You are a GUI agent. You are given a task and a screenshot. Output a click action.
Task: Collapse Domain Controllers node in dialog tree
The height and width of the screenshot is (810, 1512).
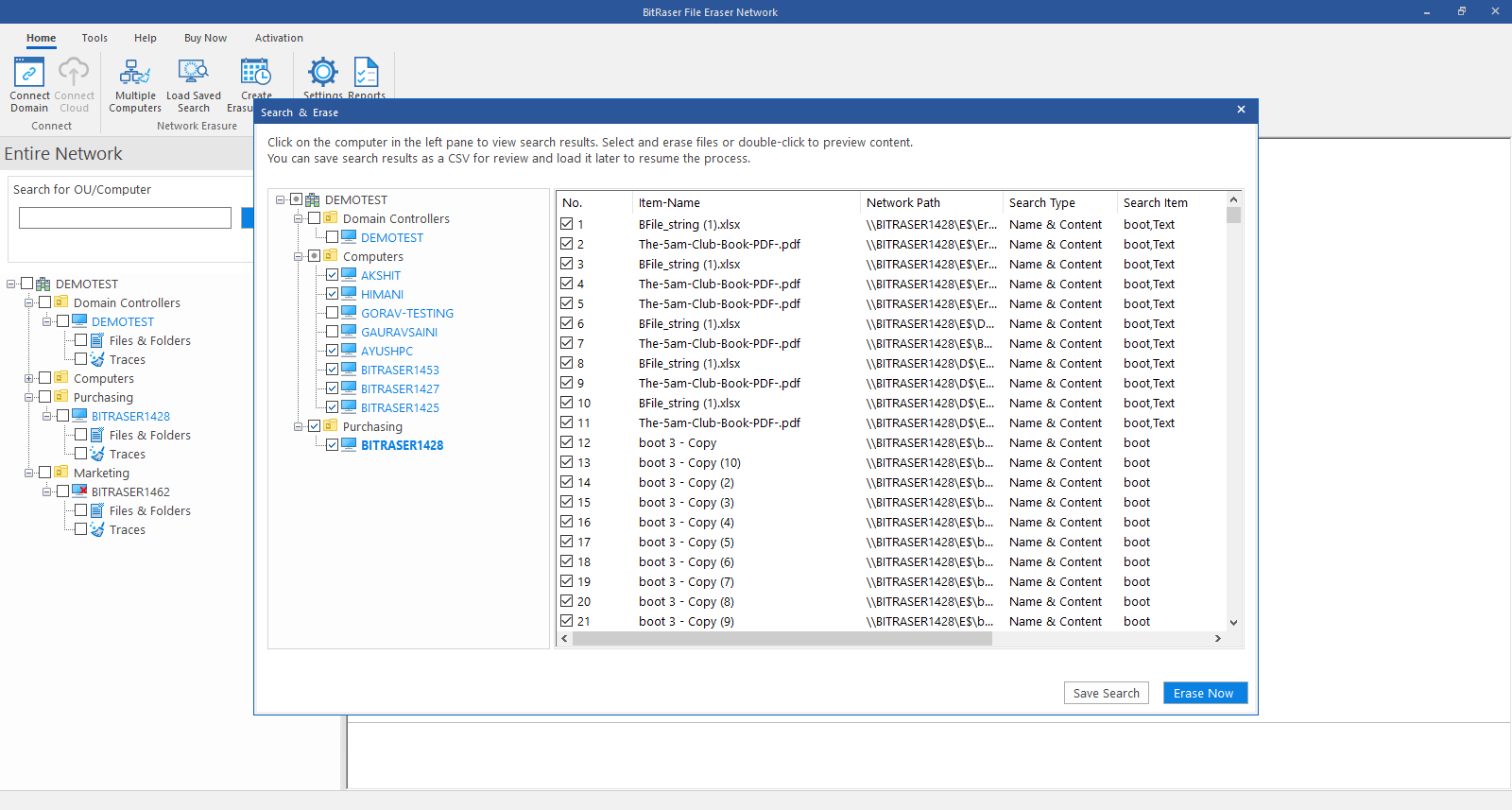click(299, 218)
